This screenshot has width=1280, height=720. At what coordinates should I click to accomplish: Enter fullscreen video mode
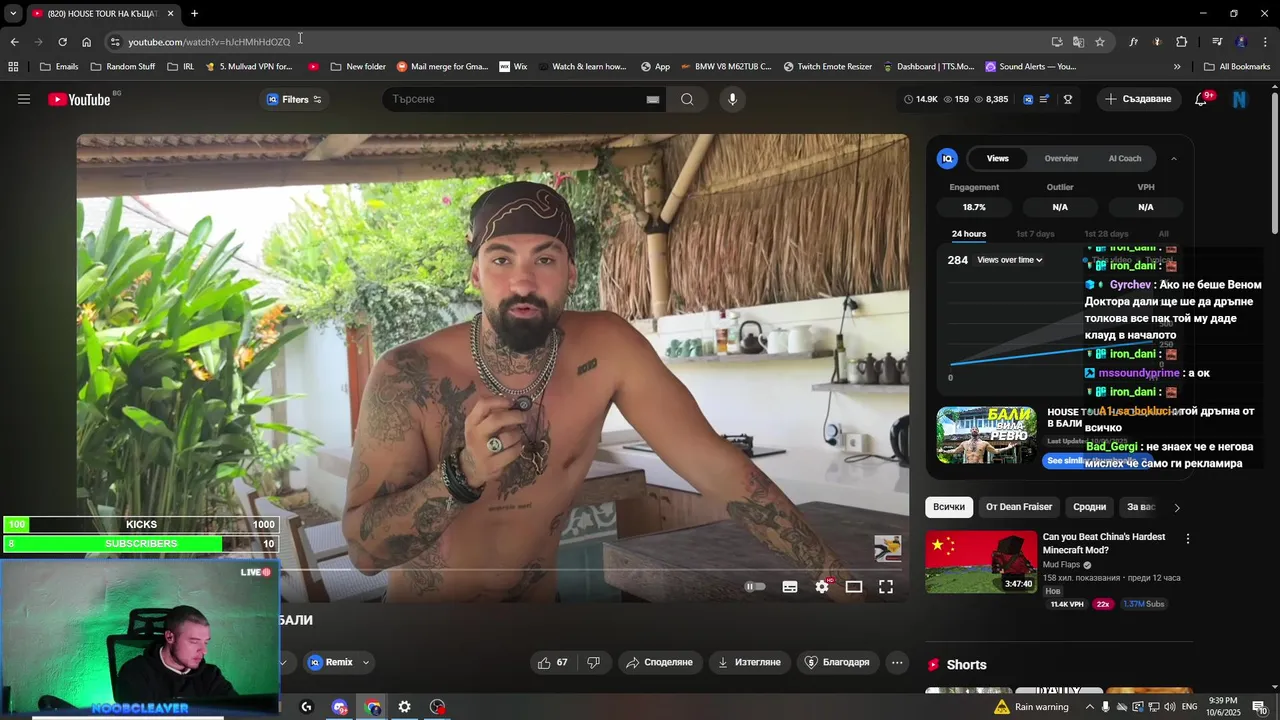(x=886, y=587)
